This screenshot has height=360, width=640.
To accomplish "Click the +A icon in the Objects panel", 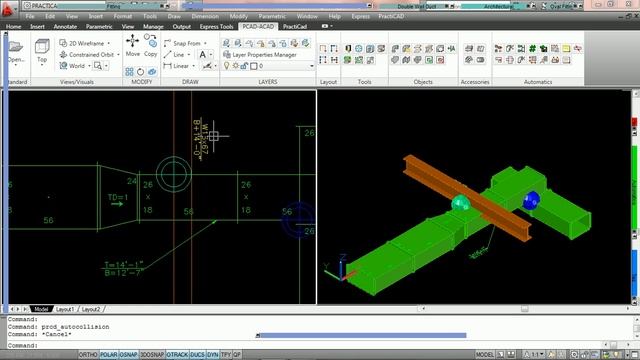I will point(451,49).
